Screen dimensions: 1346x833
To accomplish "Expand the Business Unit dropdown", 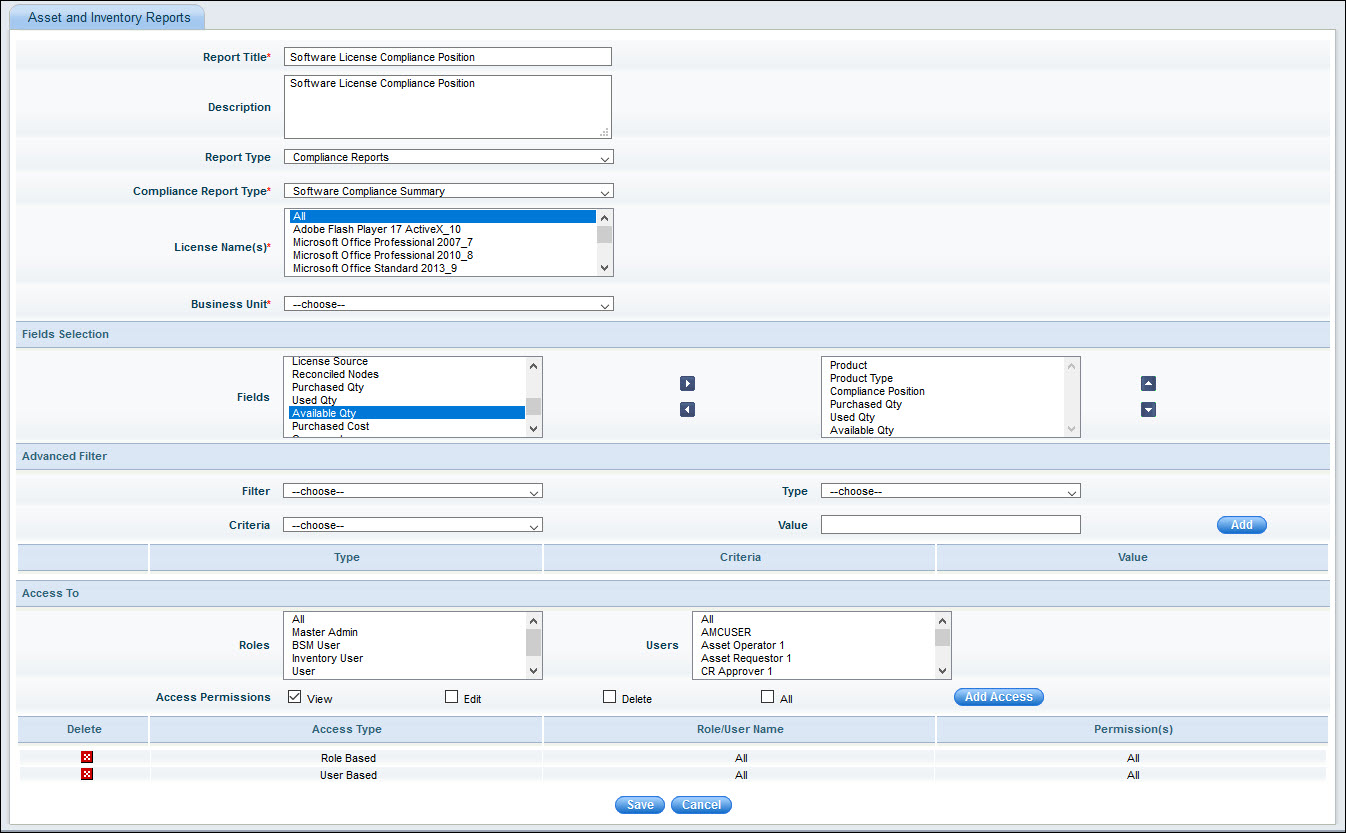I will [x=448, y=304].
